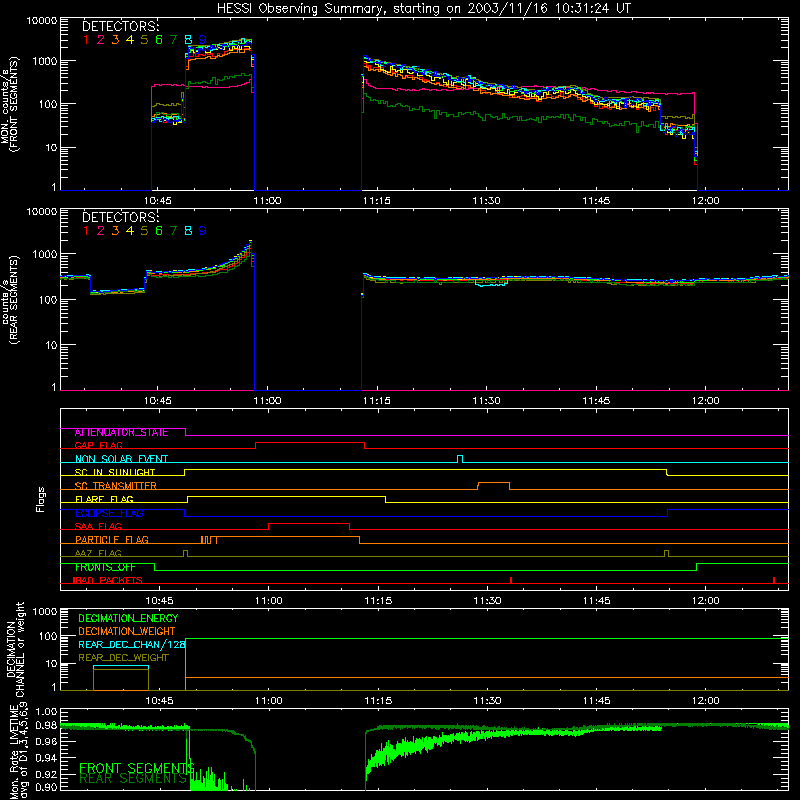The width and height of the screenshot is (800, 800).
Task: Click the NON_SOLAR_EVENT pulse near 11:26
Action: tap(460, 458)
